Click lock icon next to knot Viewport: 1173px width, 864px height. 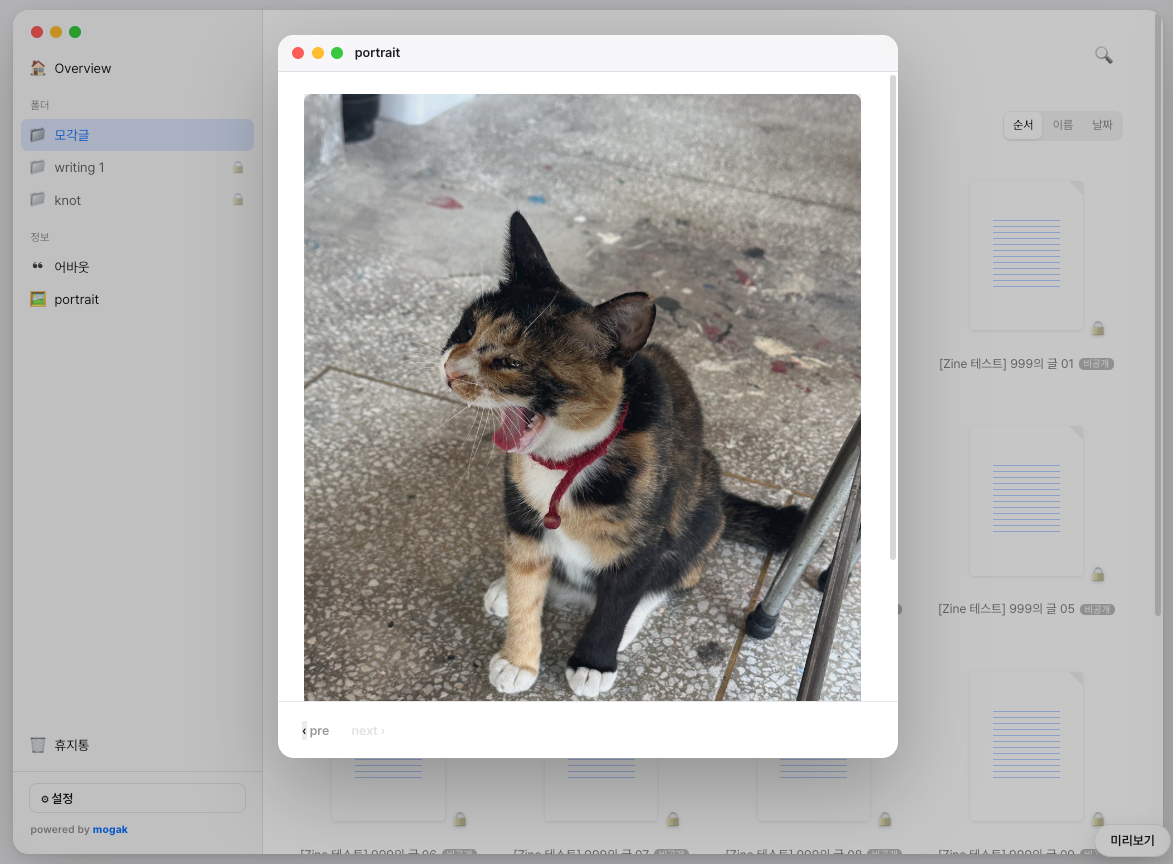[x=238, y=200]
